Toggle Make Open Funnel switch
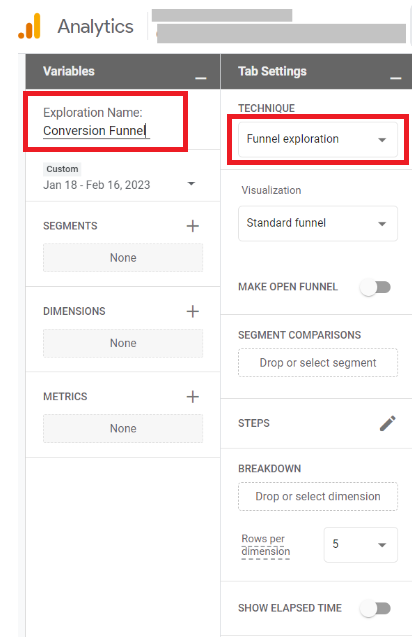This screenshot has height=637, width=412. pyautogui.click(x=375, y=287)
